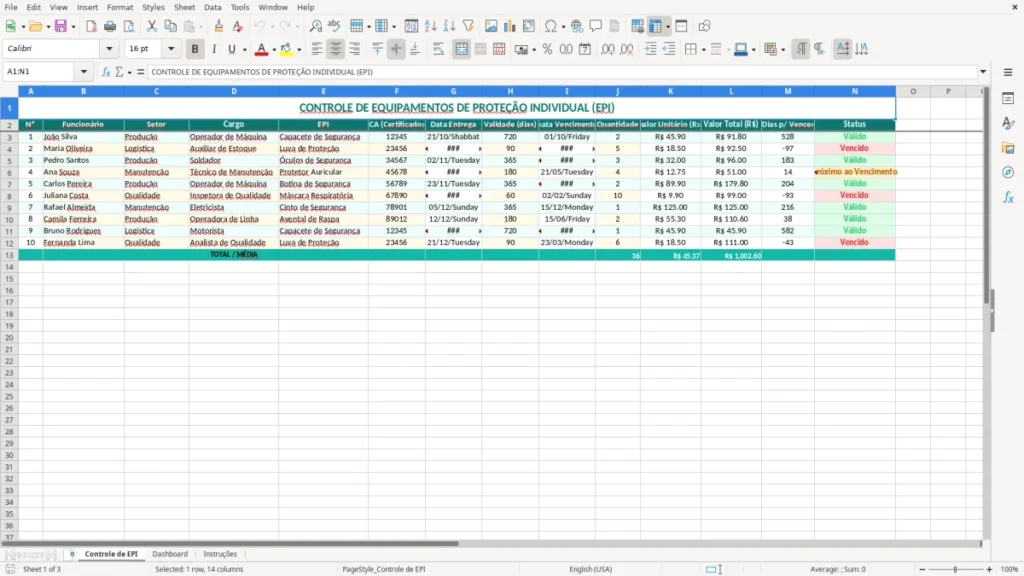Expand the Name Box dropdown
This screenshot has width=1024, height=576.
(x=84, y=72)
